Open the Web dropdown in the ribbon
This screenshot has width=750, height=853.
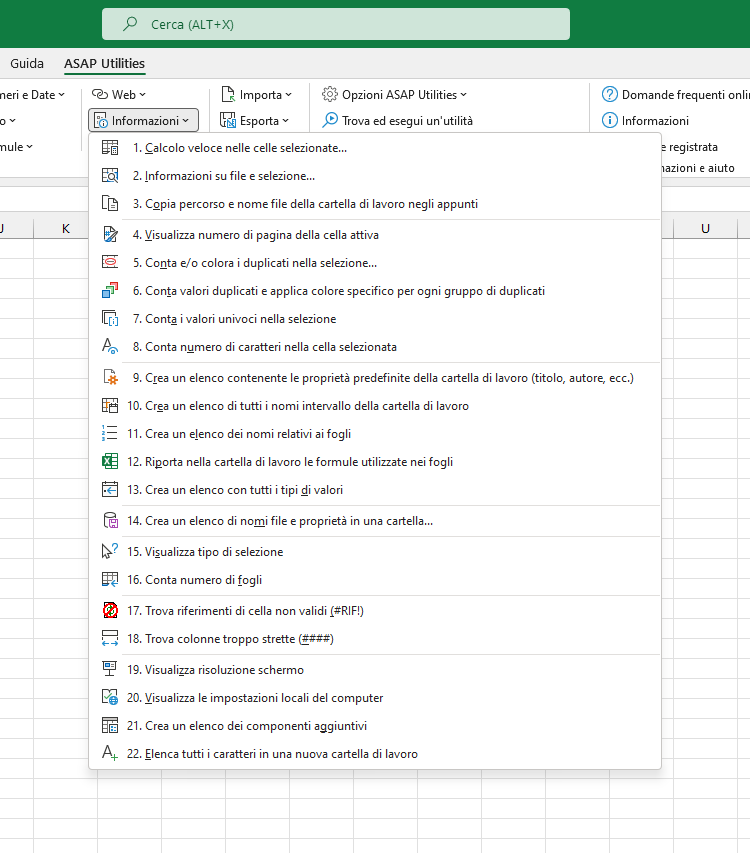(x=119, y=95)
